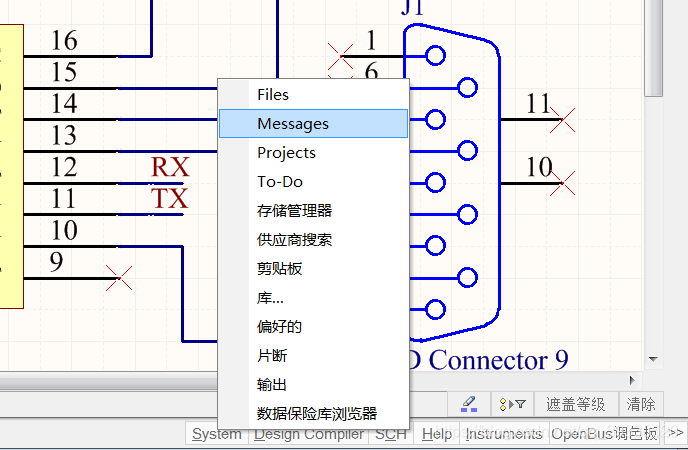
Task: Click the D Connector 9 label
Action: pyautogui.click(x=489, y=361)
